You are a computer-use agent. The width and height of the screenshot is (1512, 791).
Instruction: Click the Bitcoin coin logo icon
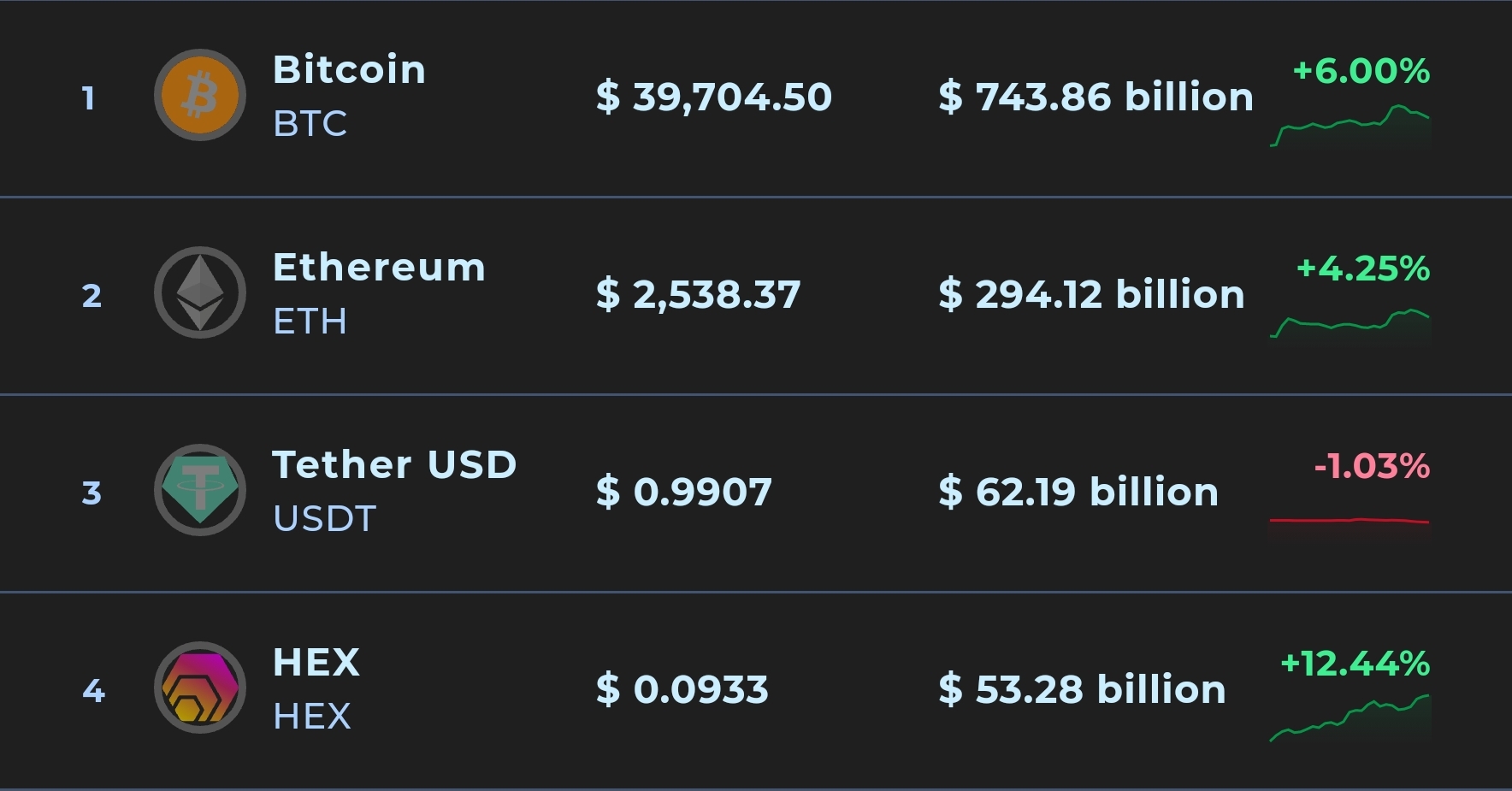pos(200,95)
